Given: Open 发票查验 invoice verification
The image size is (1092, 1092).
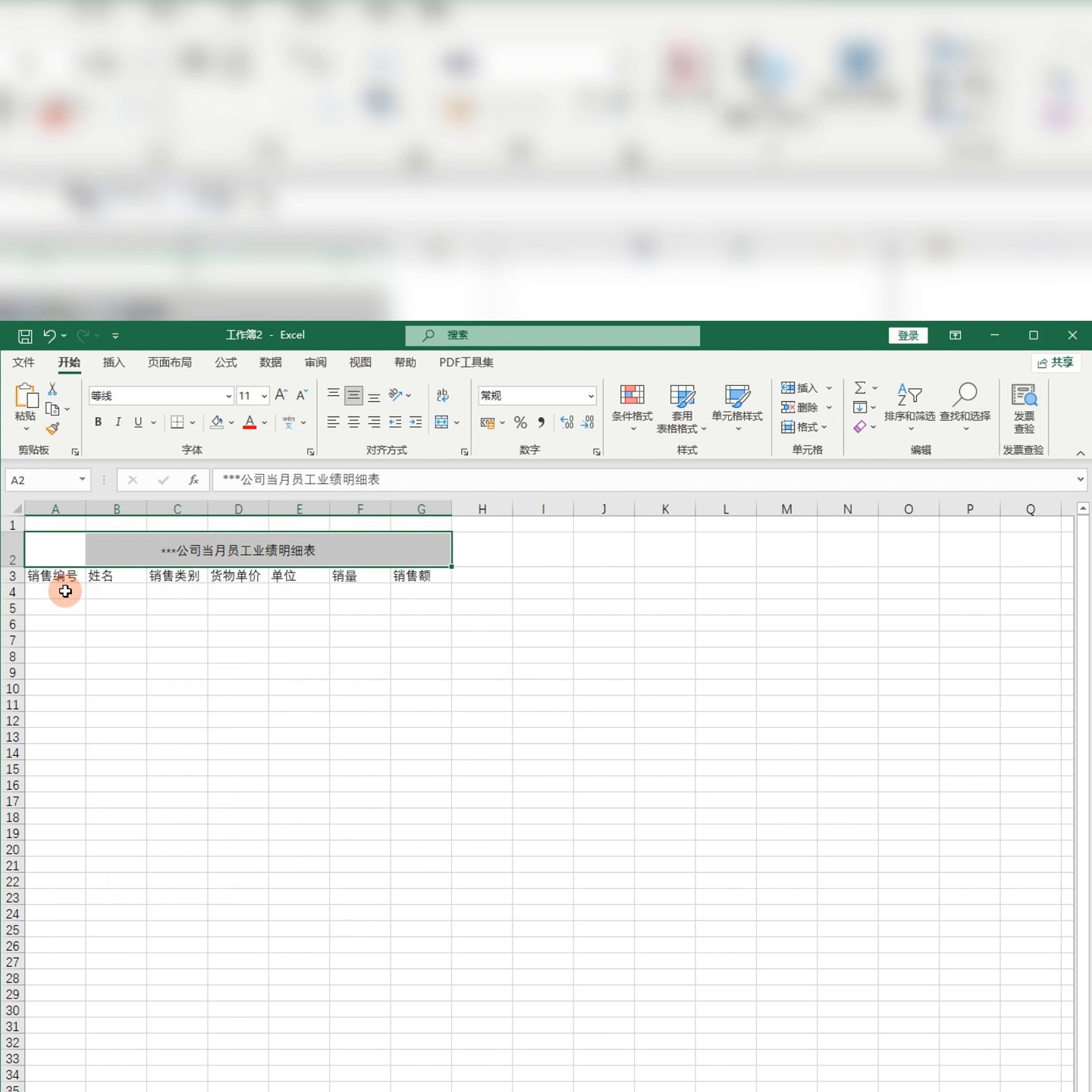Looking at the screenshot, I should (x=1024, y=408).
